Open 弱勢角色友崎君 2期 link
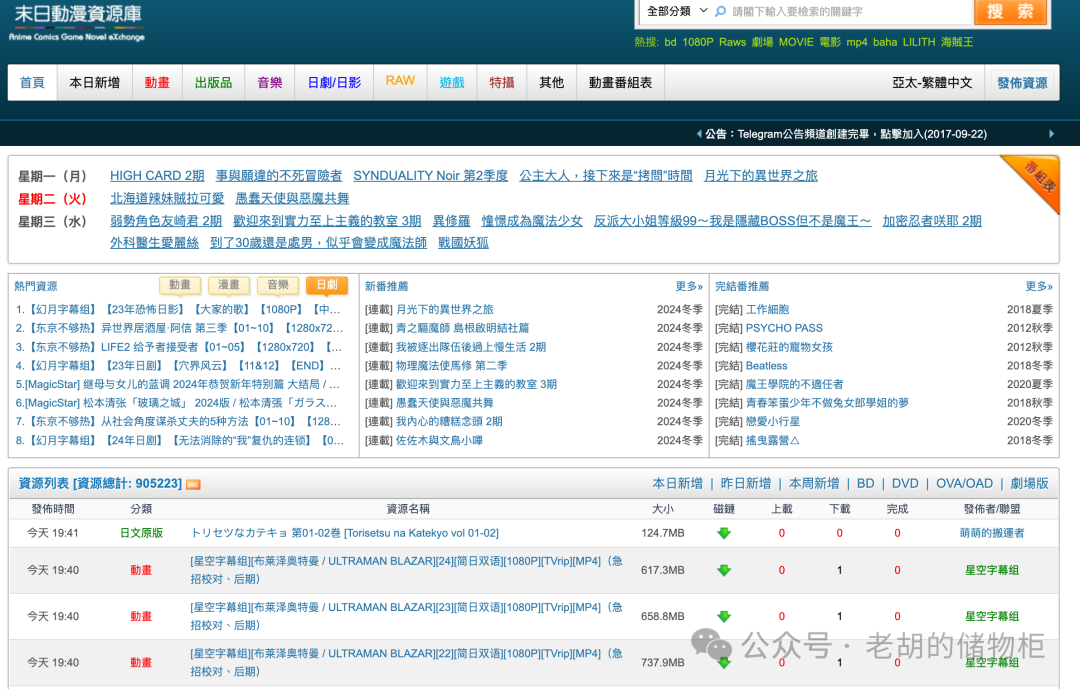 pyautogui.click(x=166, y=221)
